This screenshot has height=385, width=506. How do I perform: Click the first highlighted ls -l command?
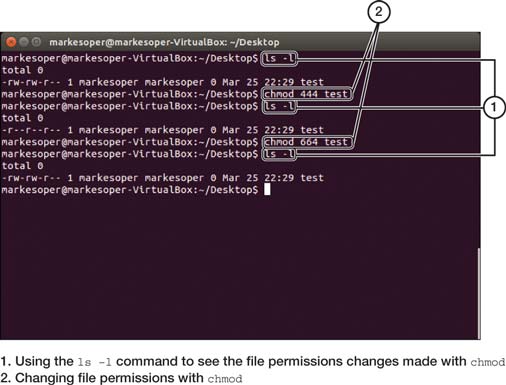pyautogui.click(x=279, y=59)
